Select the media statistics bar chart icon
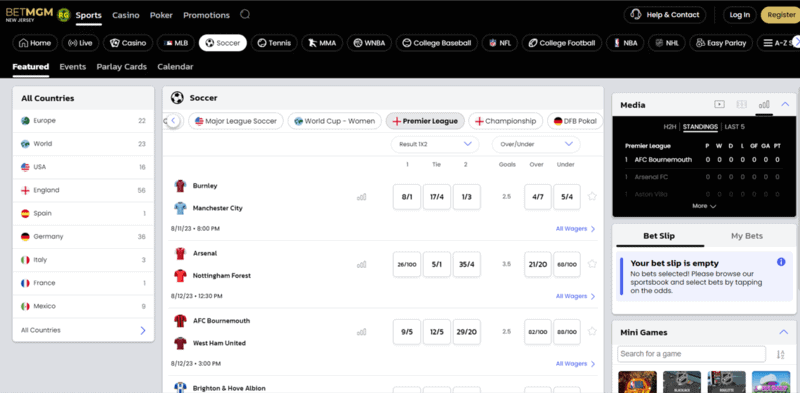 coord(764,104)
